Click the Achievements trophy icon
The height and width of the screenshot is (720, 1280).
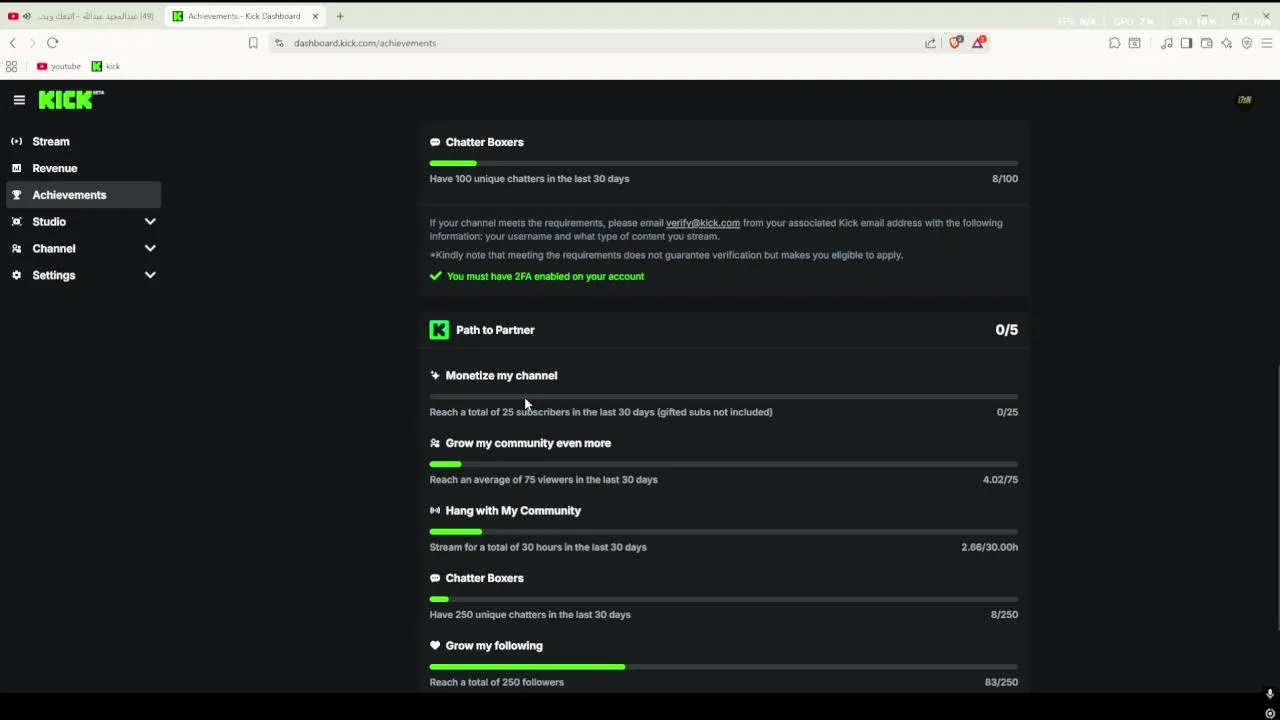(16, 195)
